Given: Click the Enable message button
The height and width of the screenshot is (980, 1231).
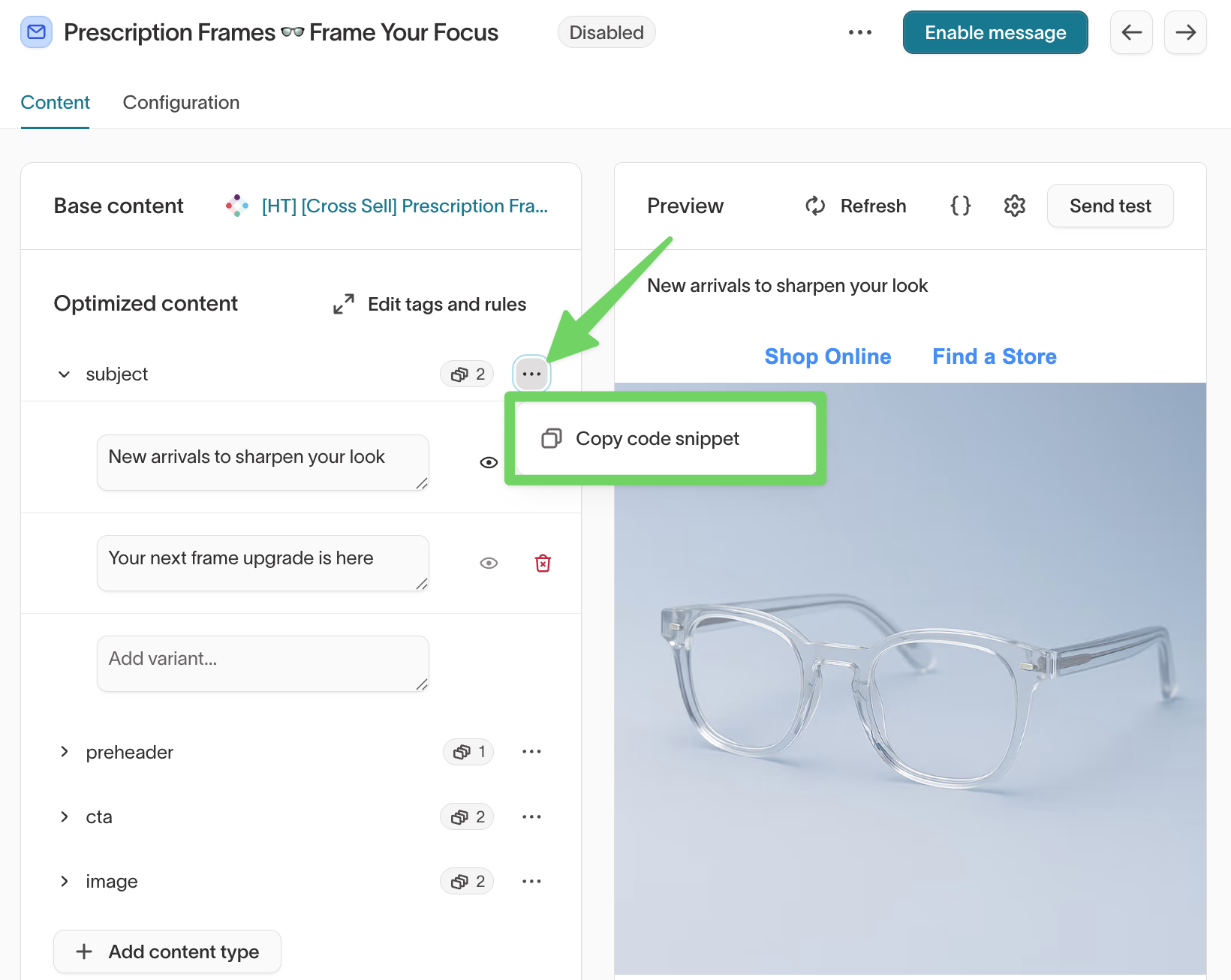Looking at the screenshot, I should point(995,32).
